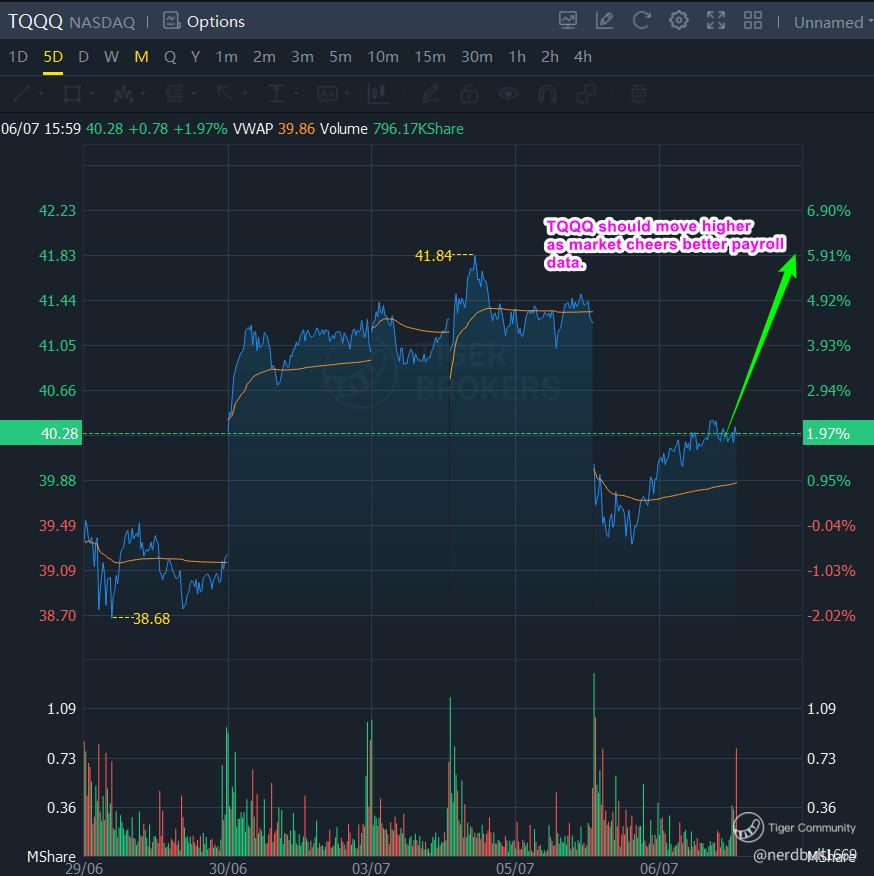Select the measure range tool
The height and width of the screenshot is (876, 874).
click(276, 93)
